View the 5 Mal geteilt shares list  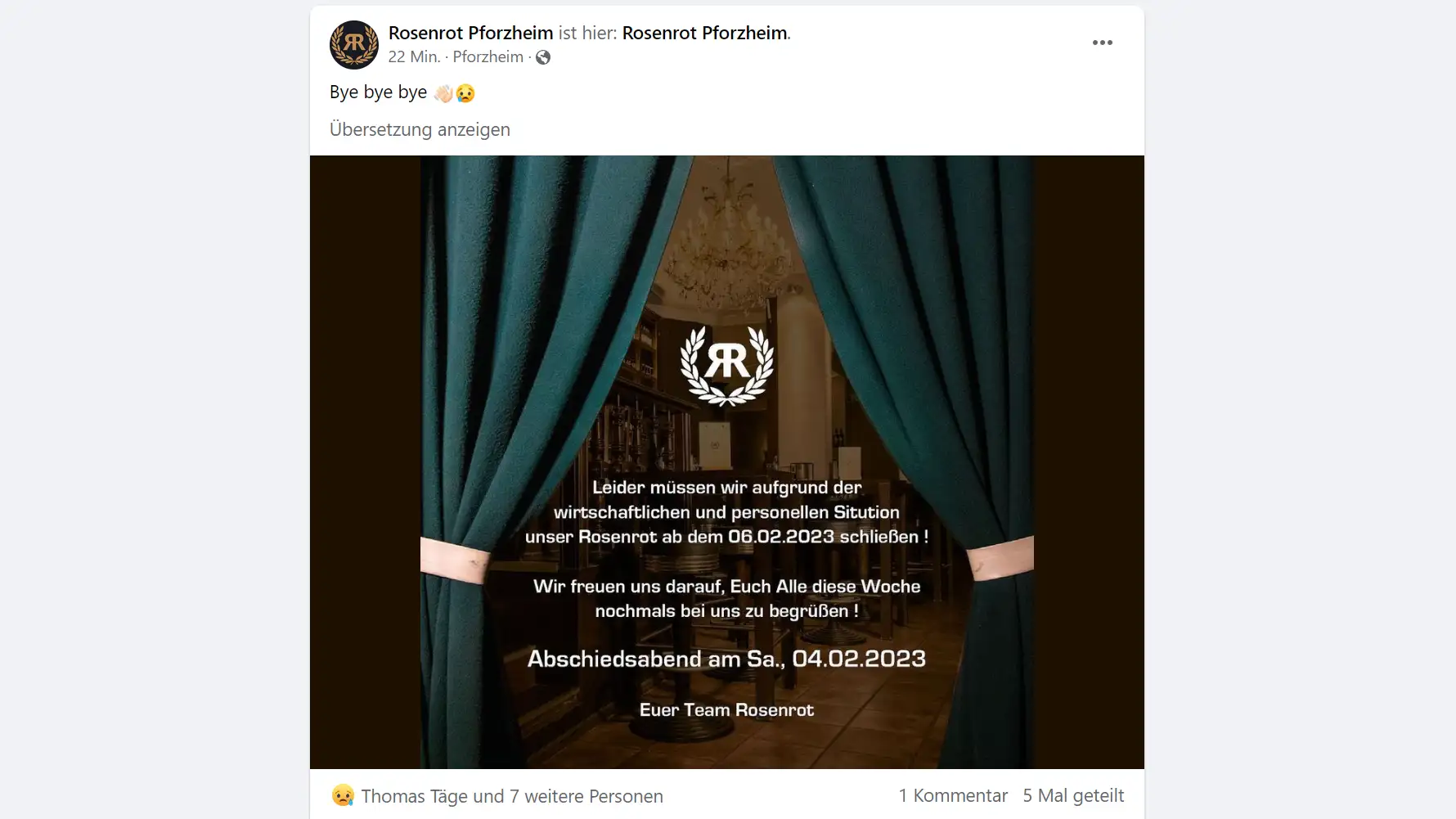(1073, 795)
